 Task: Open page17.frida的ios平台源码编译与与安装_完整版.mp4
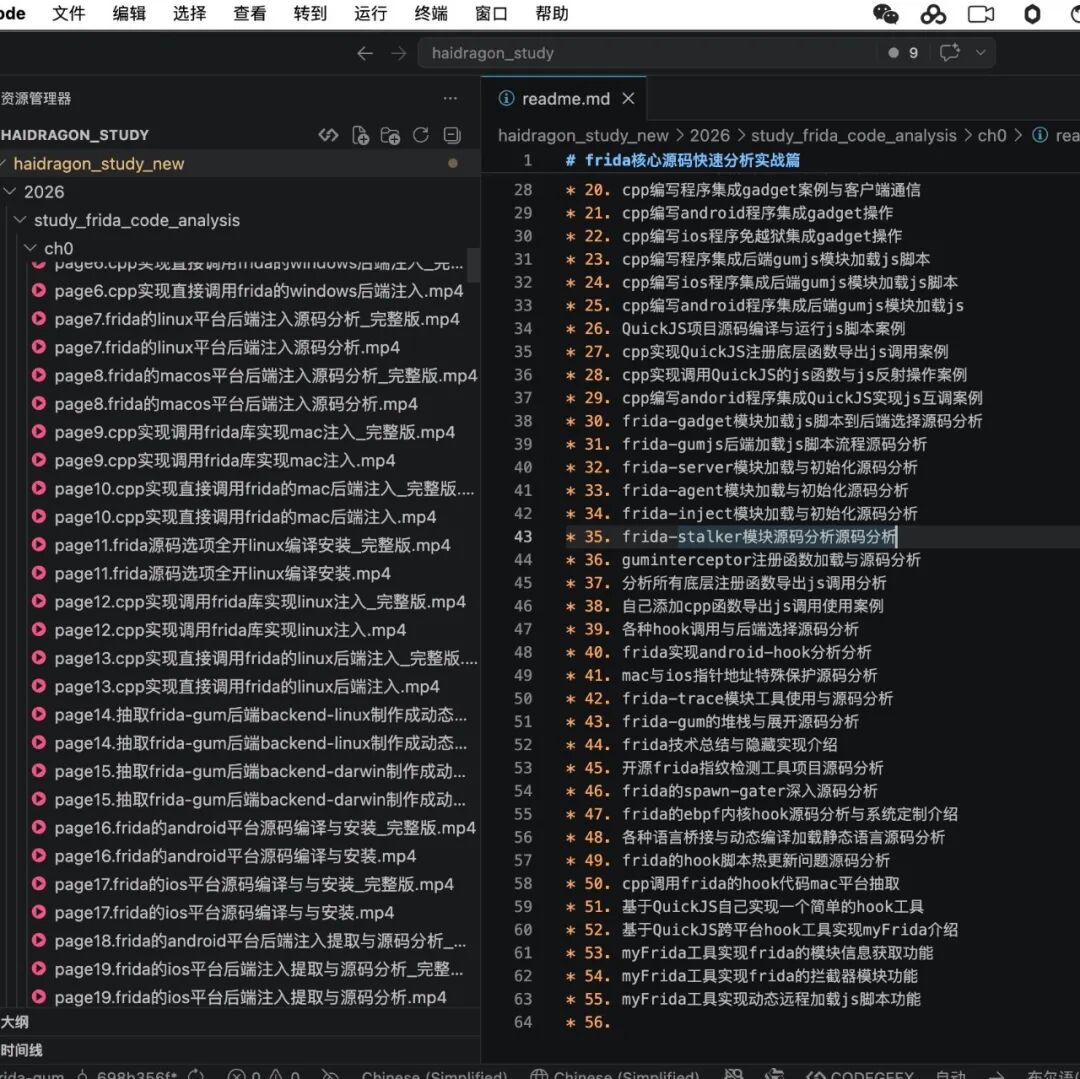254,883
